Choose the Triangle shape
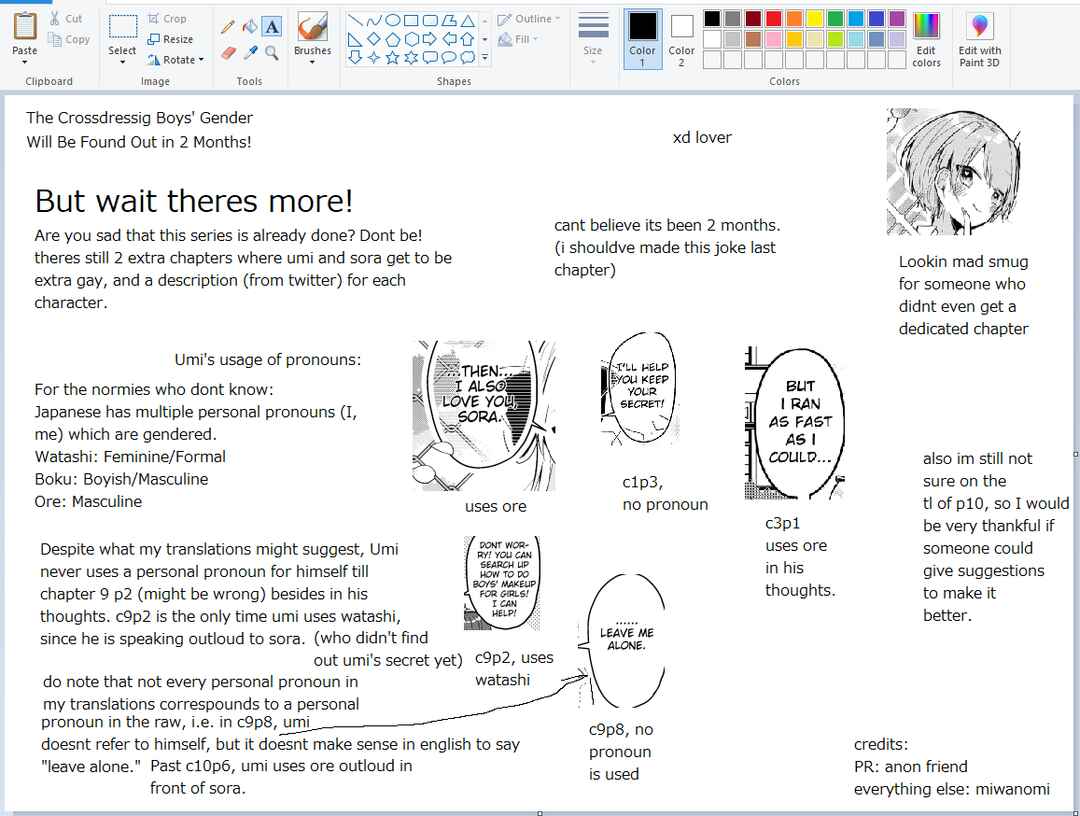Screen dimensions: 1080x816 tap(467, 20)
